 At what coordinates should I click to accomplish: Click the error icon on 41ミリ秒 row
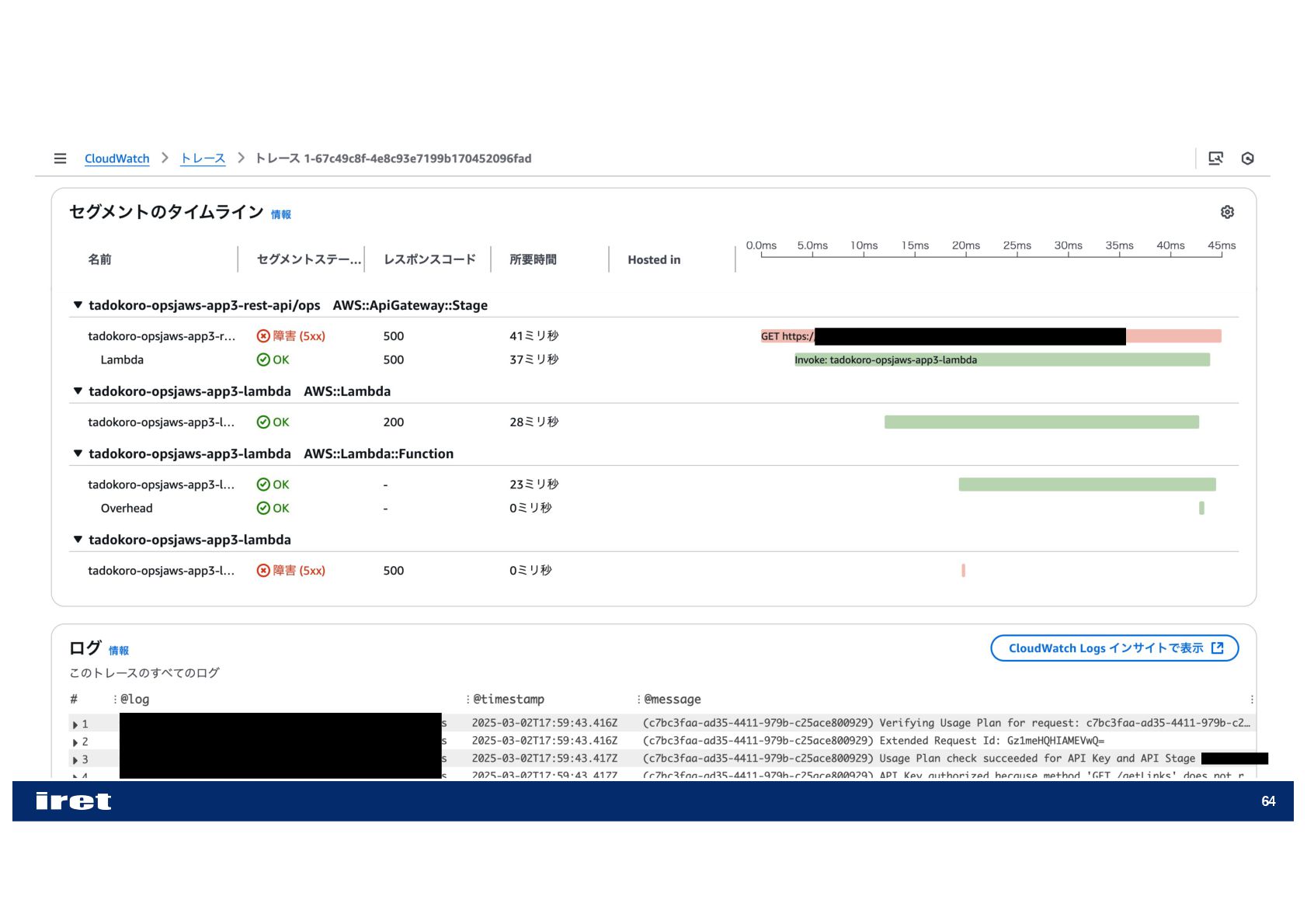point(263,336)
